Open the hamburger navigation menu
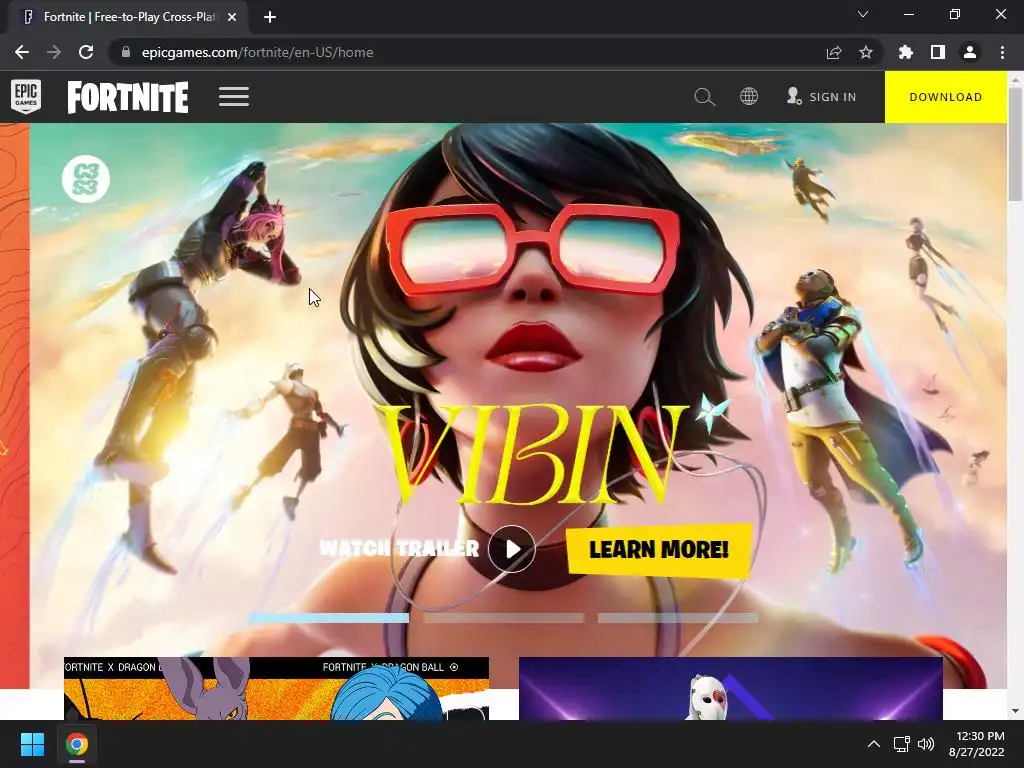Image resolution: width=1024 pixels, height=768 pixels. pos(234,97)
